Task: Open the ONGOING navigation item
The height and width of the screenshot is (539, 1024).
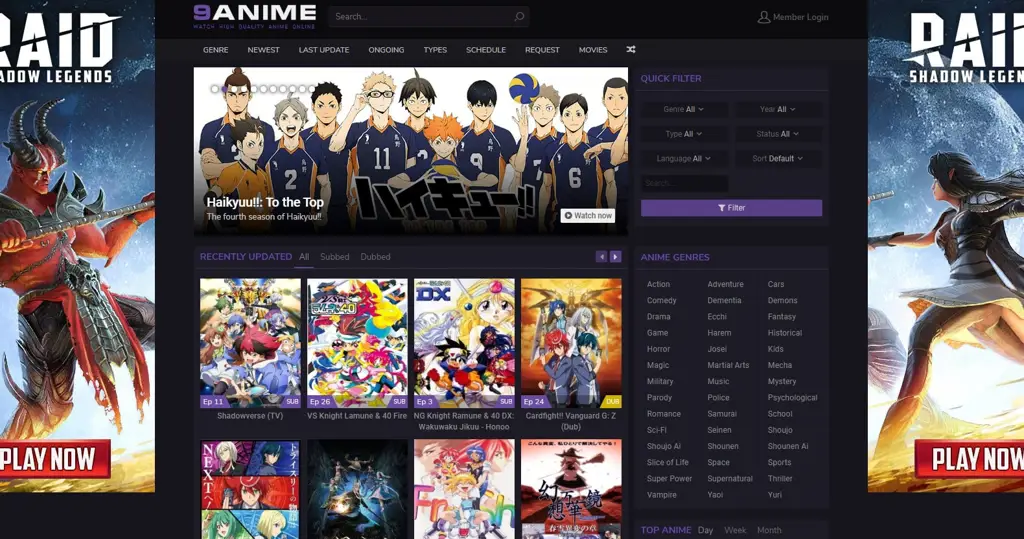Action: pyautogui.click(x=386, y=50)
